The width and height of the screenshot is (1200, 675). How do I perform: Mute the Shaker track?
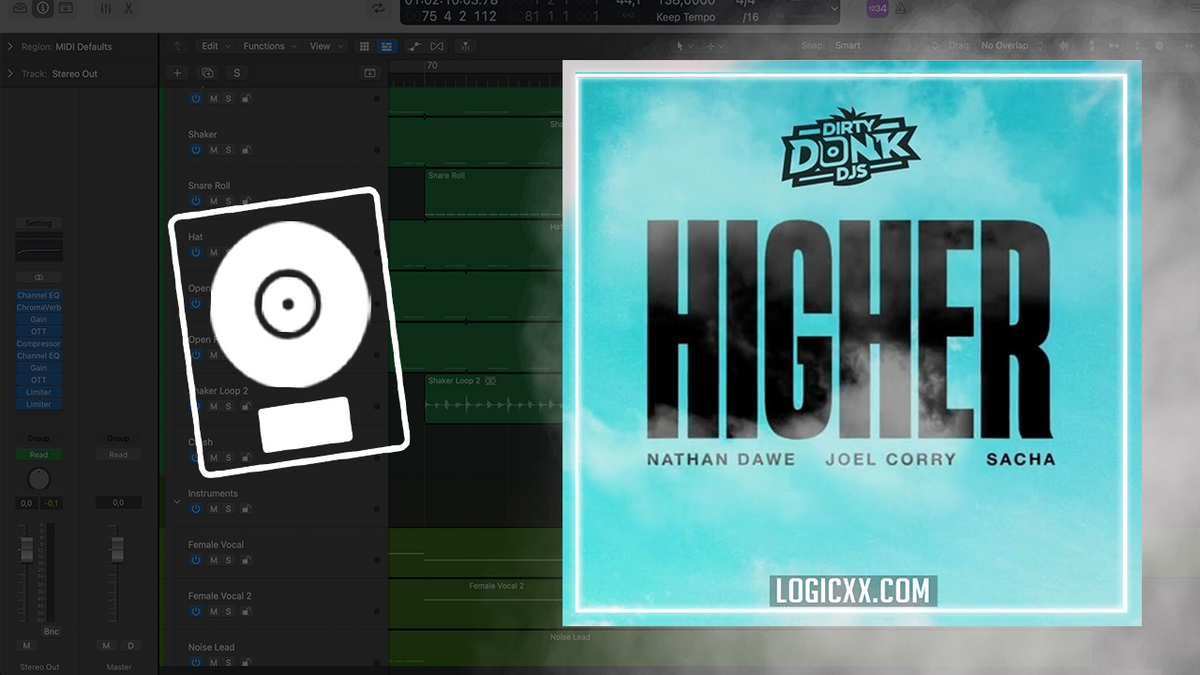tap(212, 150)
